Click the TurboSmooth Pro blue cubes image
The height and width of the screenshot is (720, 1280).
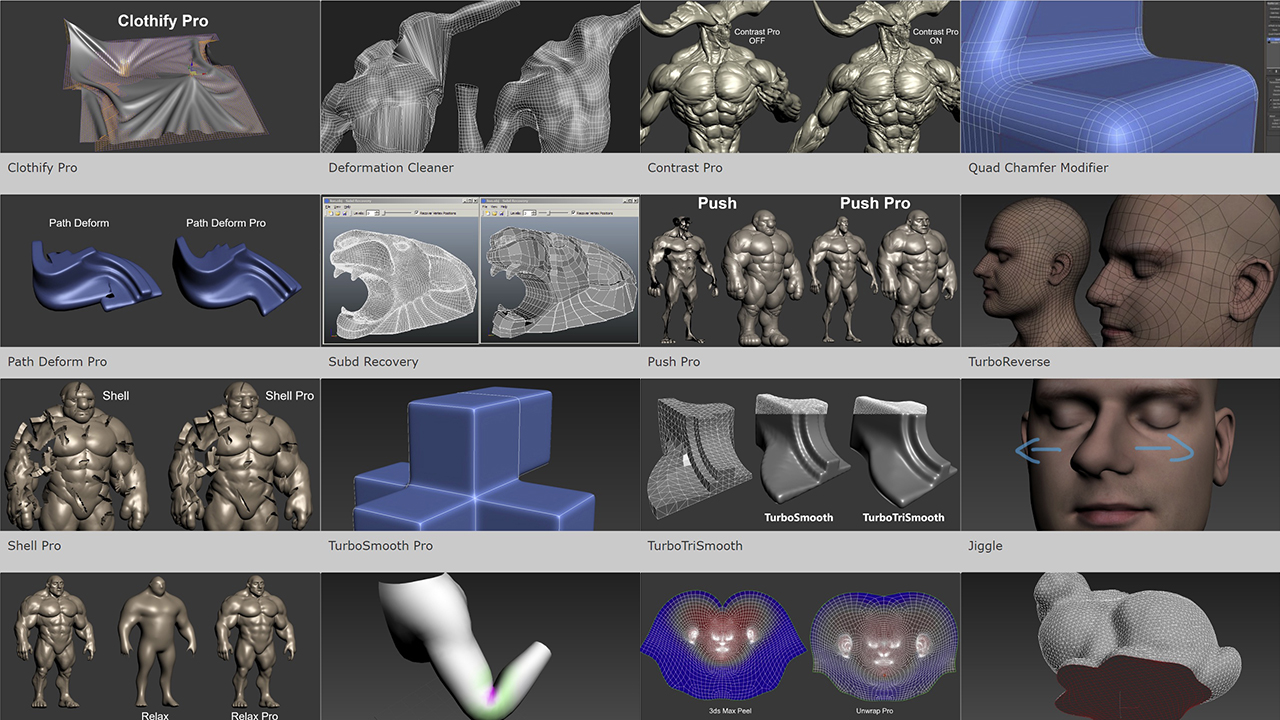click(x=480, y=454)
